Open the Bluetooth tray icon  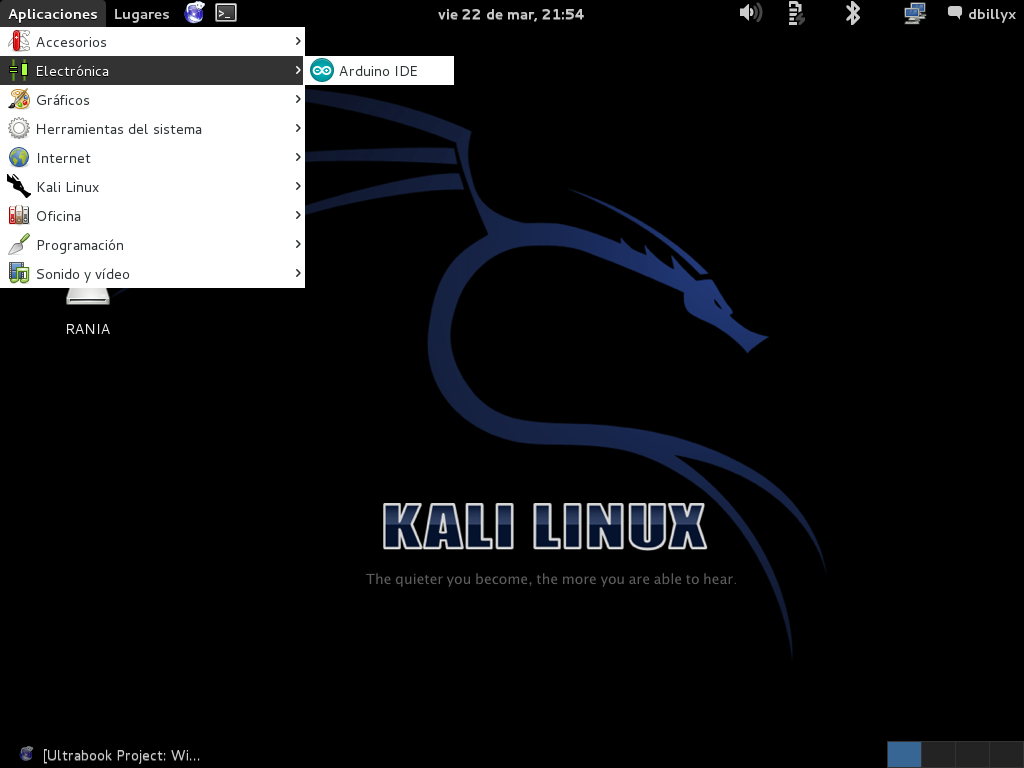coord(852,13)
